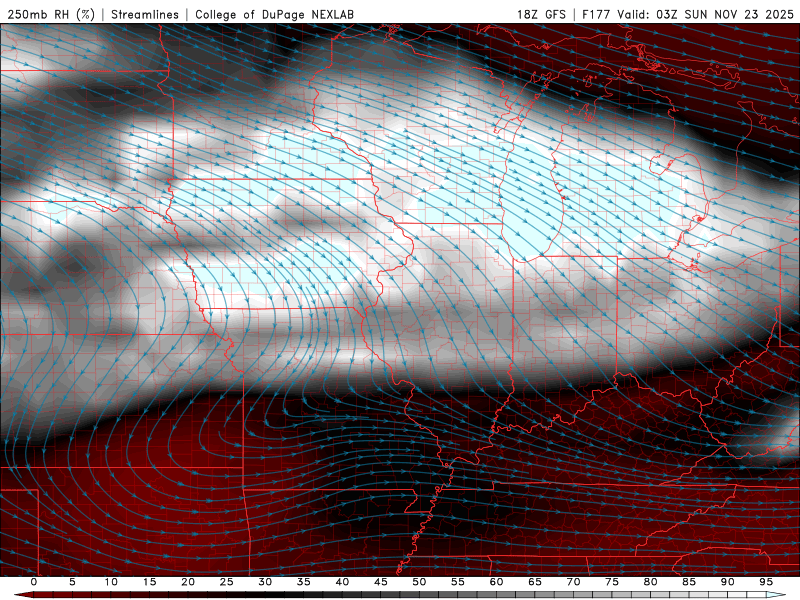Click the '18Z GFS' model label
800x600 pixels.
541,14
